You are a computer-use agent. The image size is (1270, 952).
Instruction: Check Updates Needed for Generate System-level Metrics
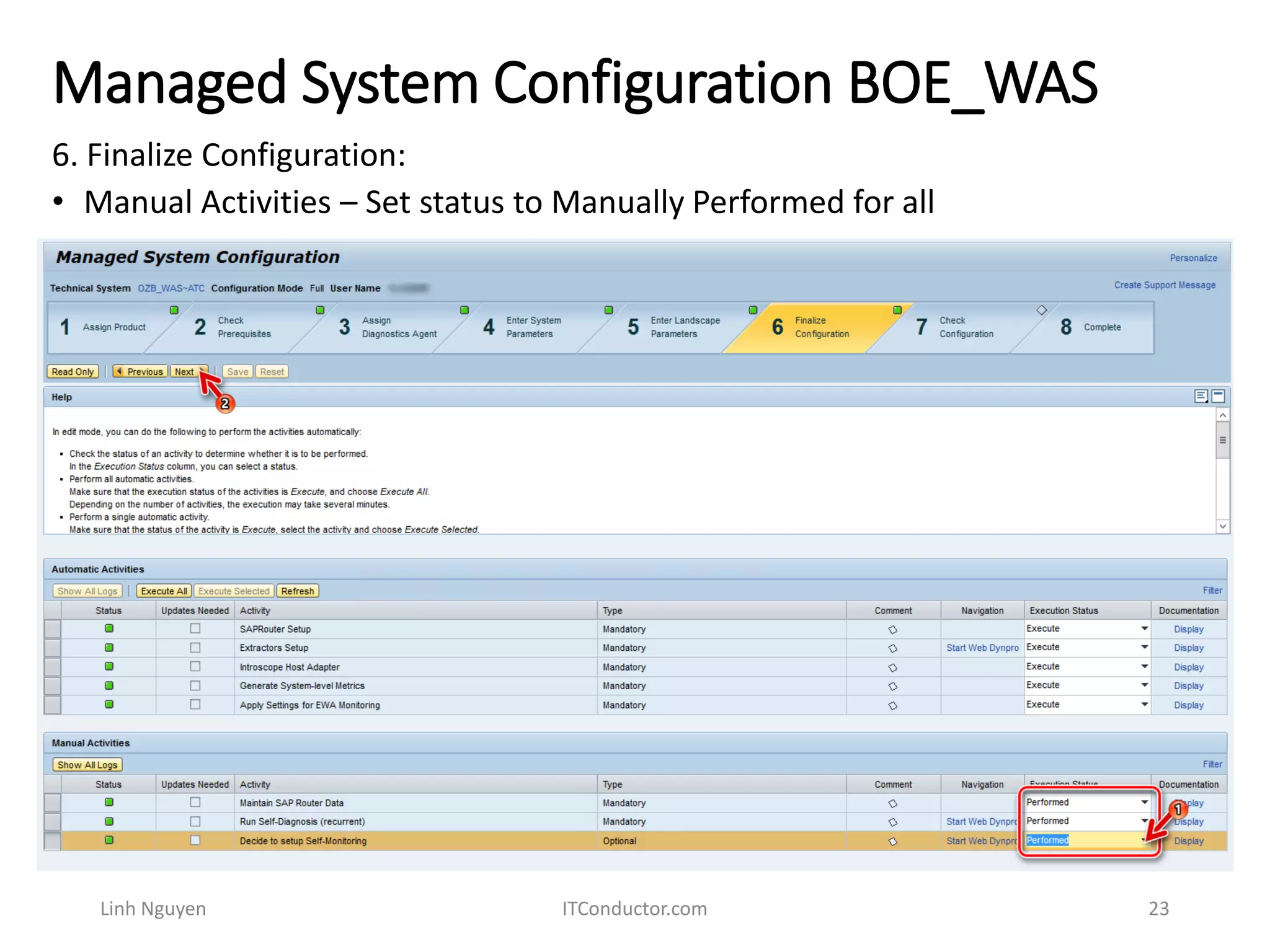(195, 685)
